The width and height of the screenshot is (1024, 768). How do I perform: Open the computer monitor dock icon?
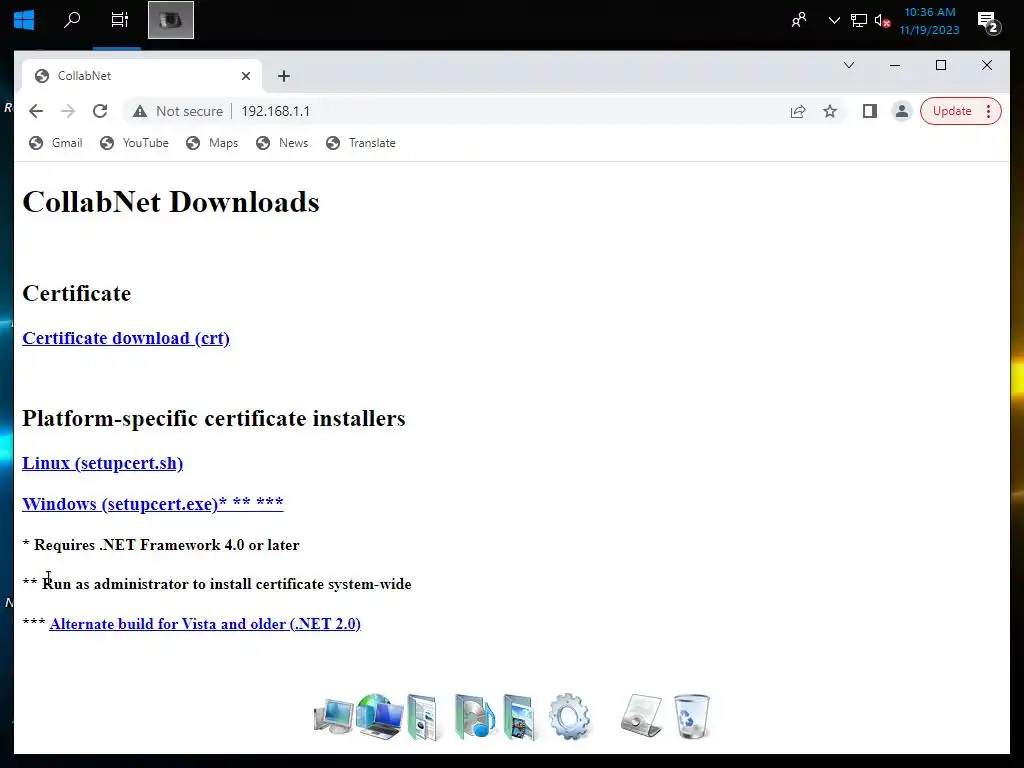coord(333,717)
